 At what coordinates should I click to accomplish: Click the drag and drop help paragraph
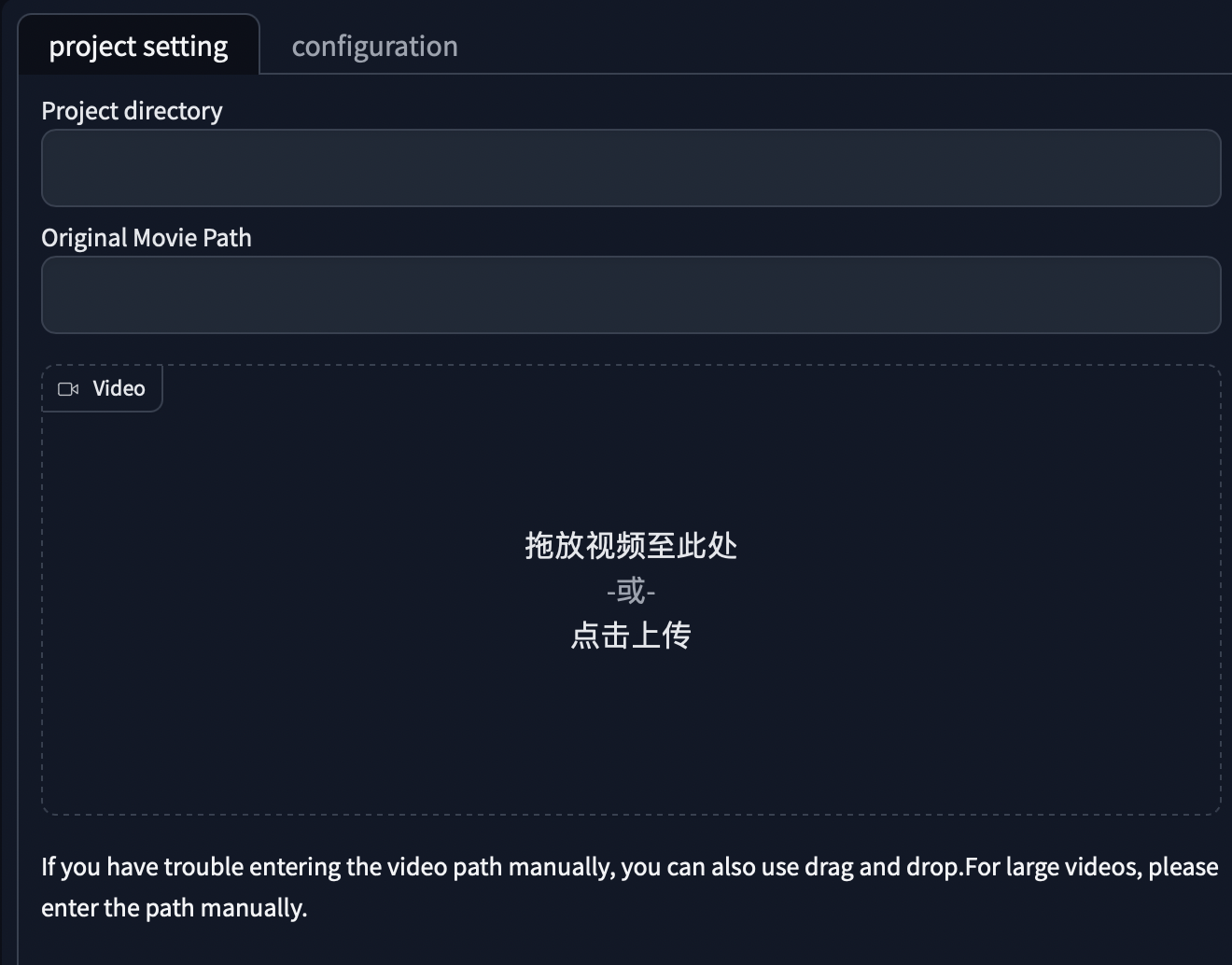pyautogui.click(x=630, y=887)
